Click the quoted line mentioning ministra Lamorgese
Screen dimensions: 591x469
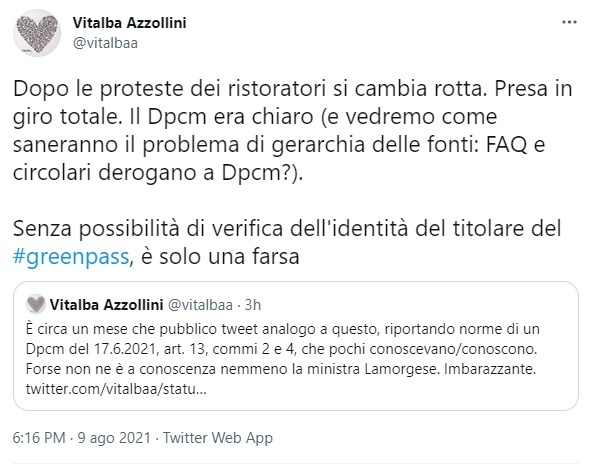click(x=281, y=369)
